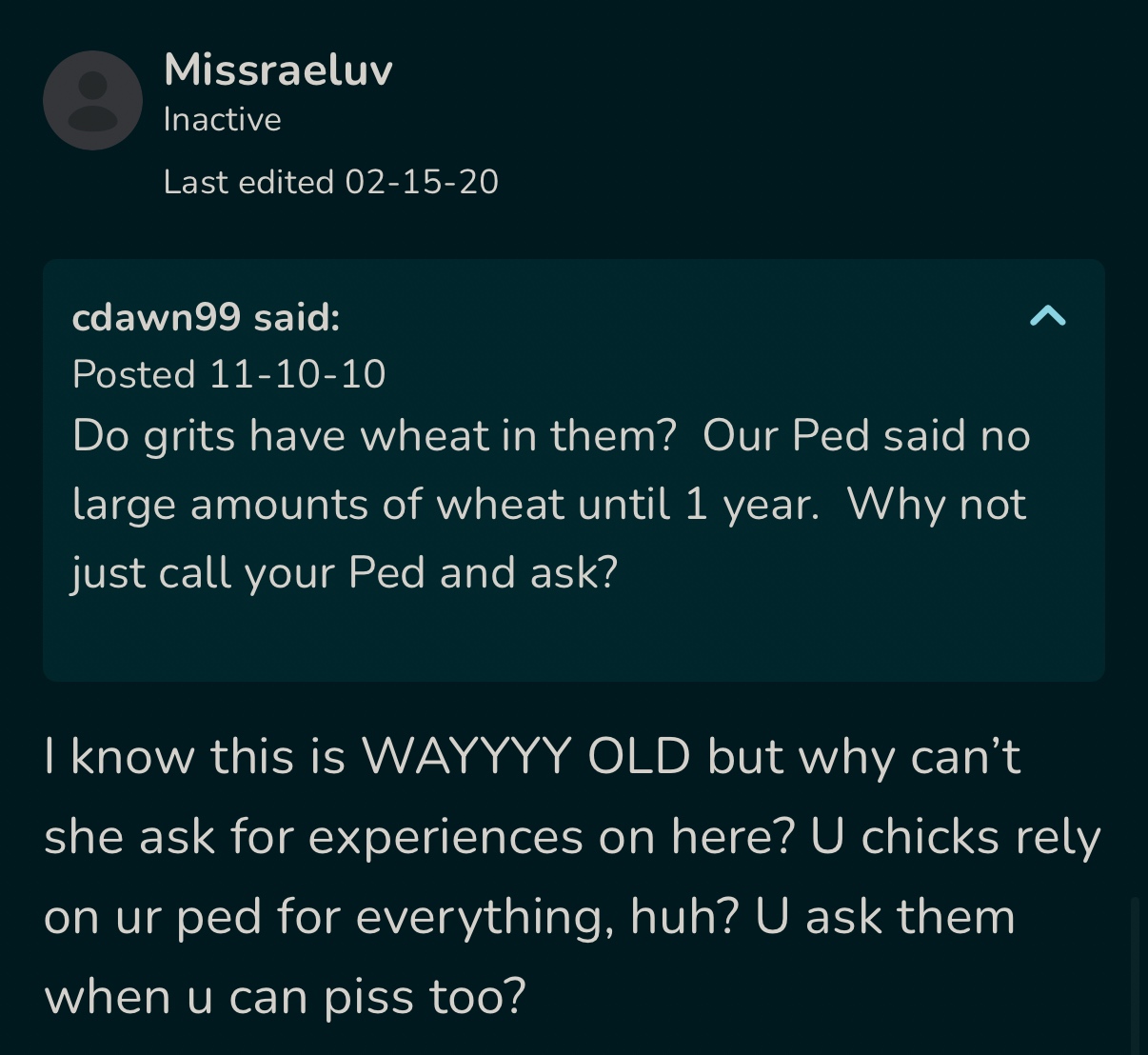
Task: Click the "I know this is WAYYYY OLD" reply line
Action: click(x=366, y=757)
